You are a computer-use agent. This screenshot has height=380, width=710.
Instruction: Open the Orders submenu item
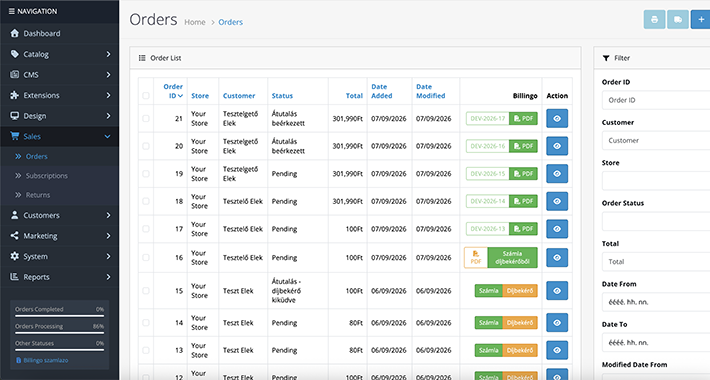(x=36, y=156)
